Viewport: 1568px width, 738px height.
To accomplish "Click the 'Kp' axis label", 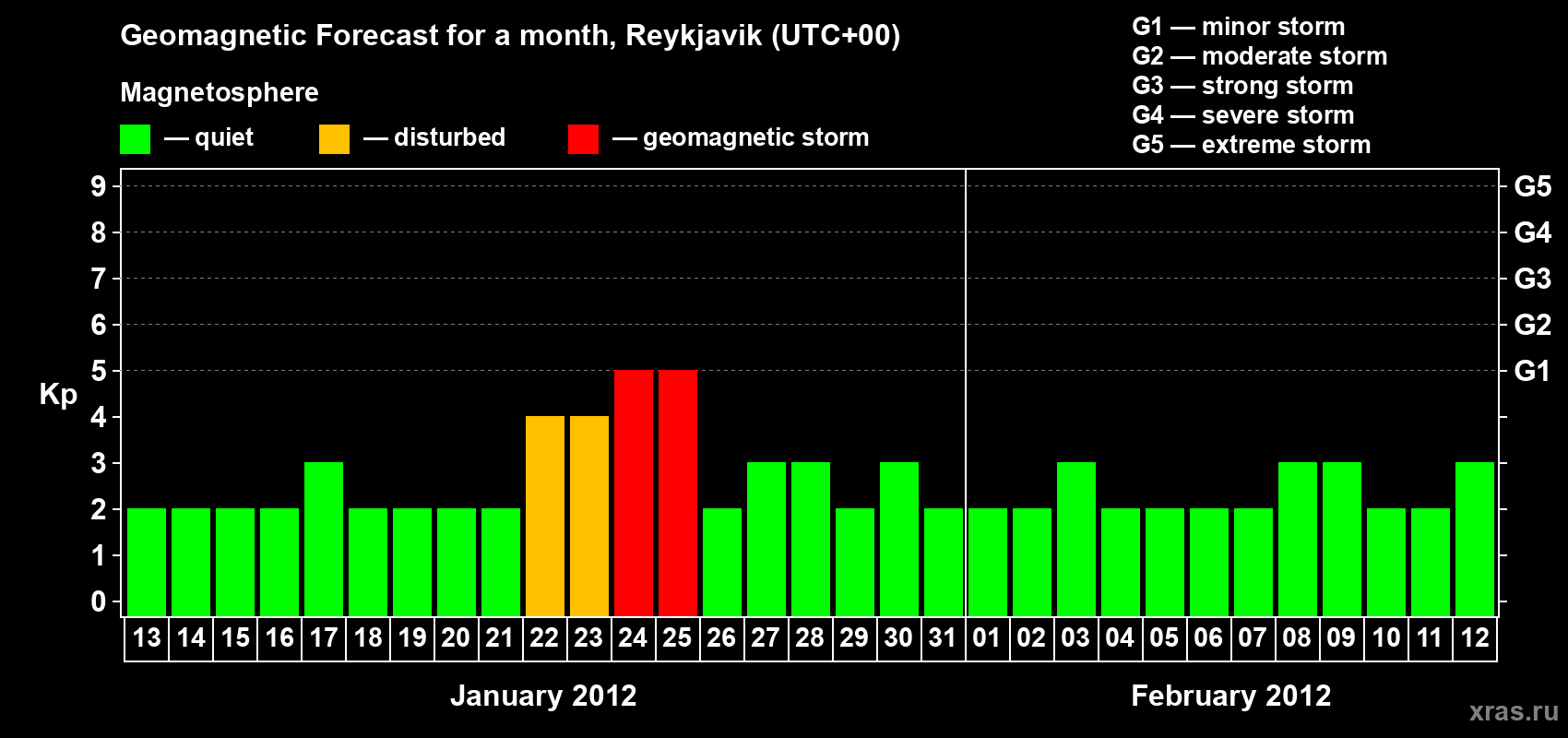I will [58, 394].
